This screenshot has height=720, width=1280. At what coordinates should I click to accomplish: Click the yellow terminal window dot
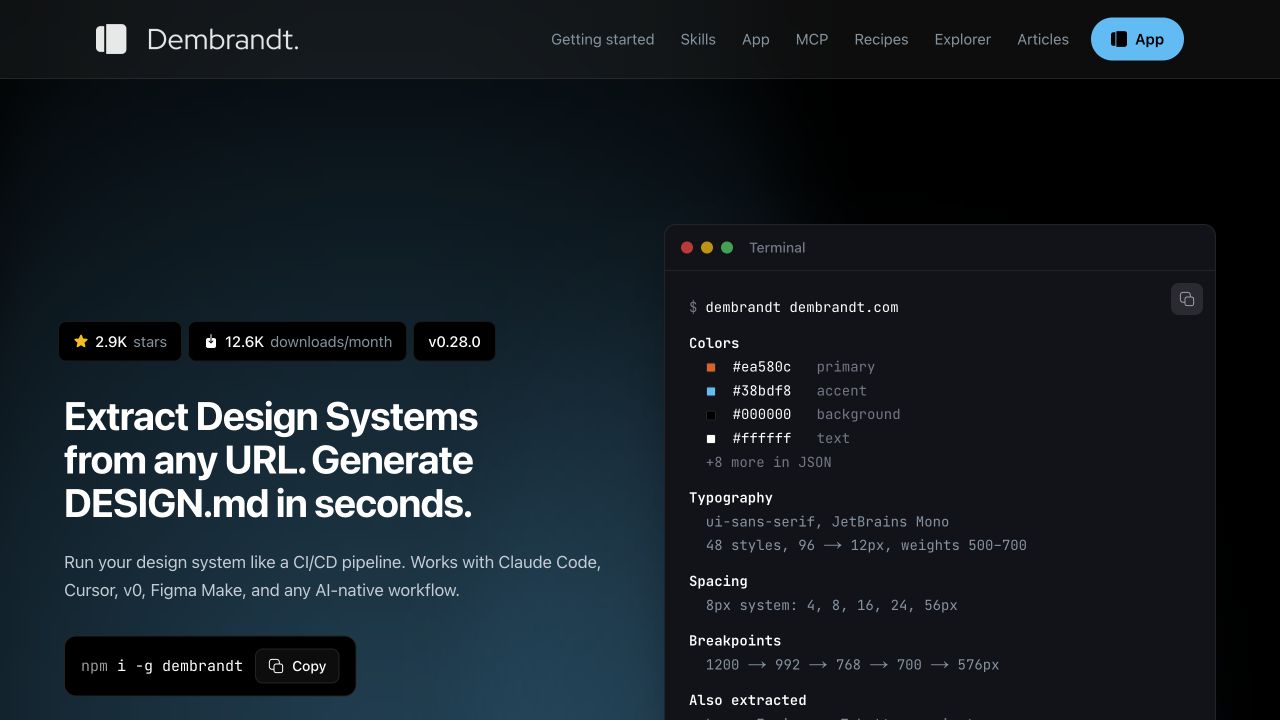[x=707, y=247]
